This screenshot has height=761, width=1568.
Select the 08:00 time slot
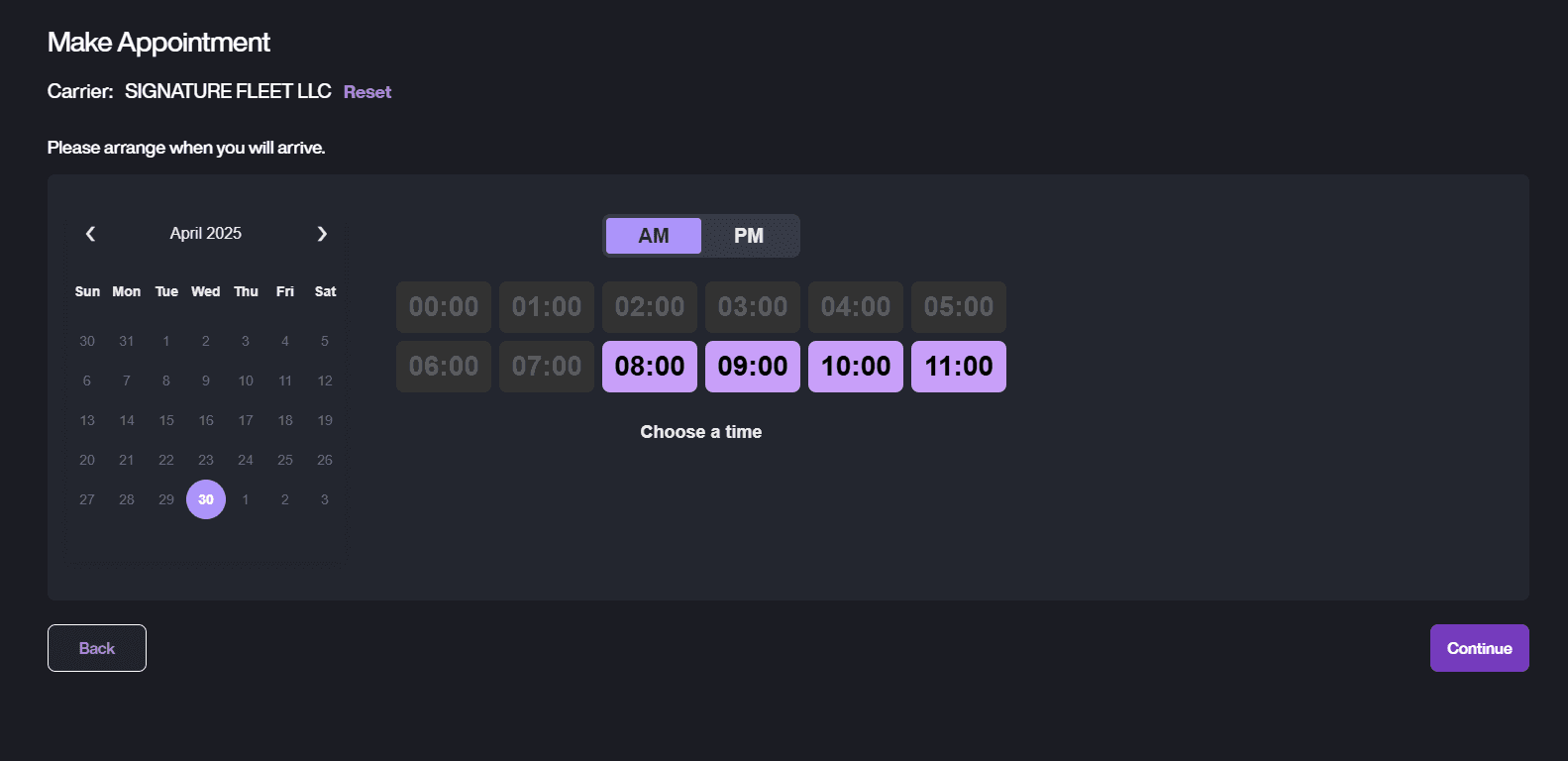[650, 367]
